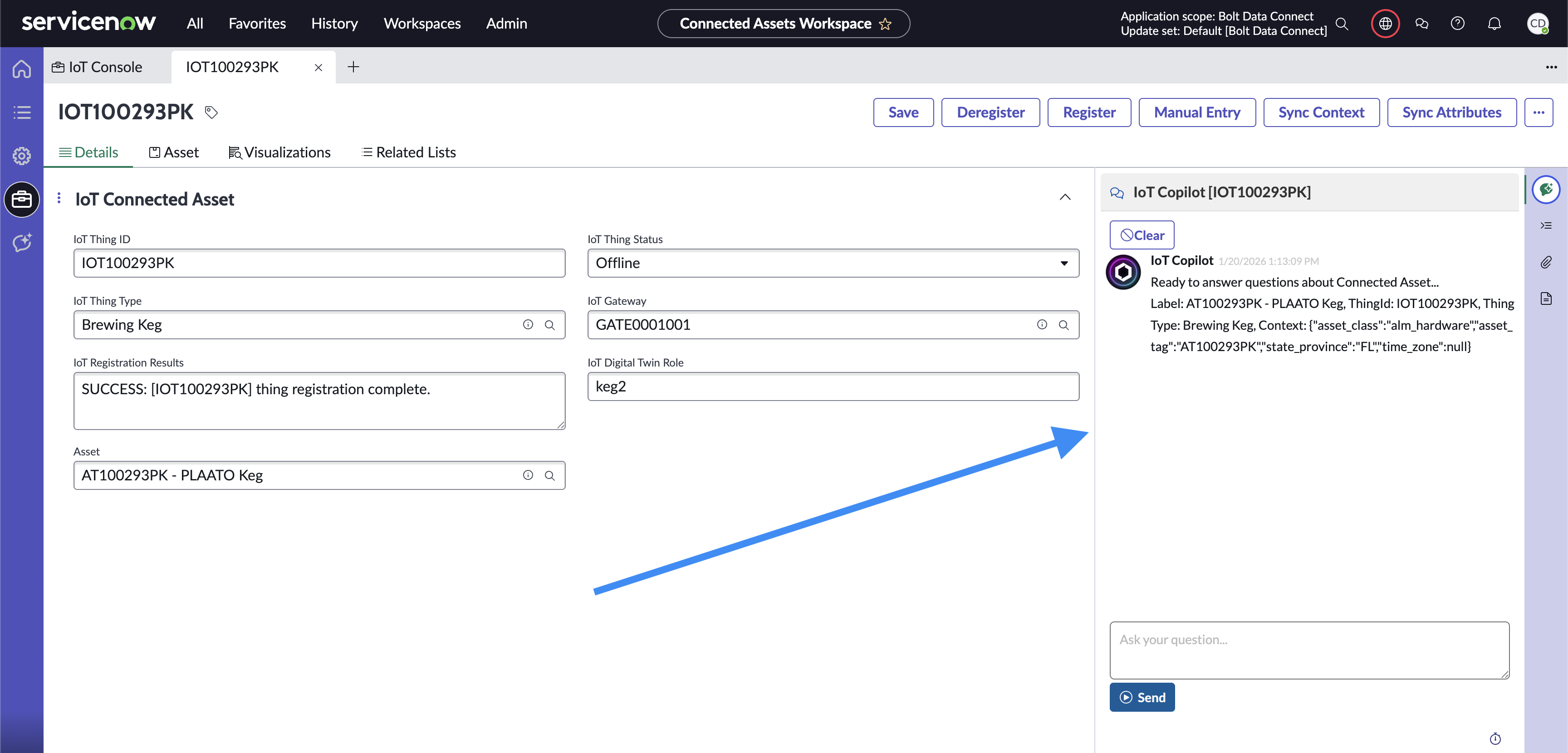Send the copilot question
1568x753 pixels.
tap(1142, 698)
